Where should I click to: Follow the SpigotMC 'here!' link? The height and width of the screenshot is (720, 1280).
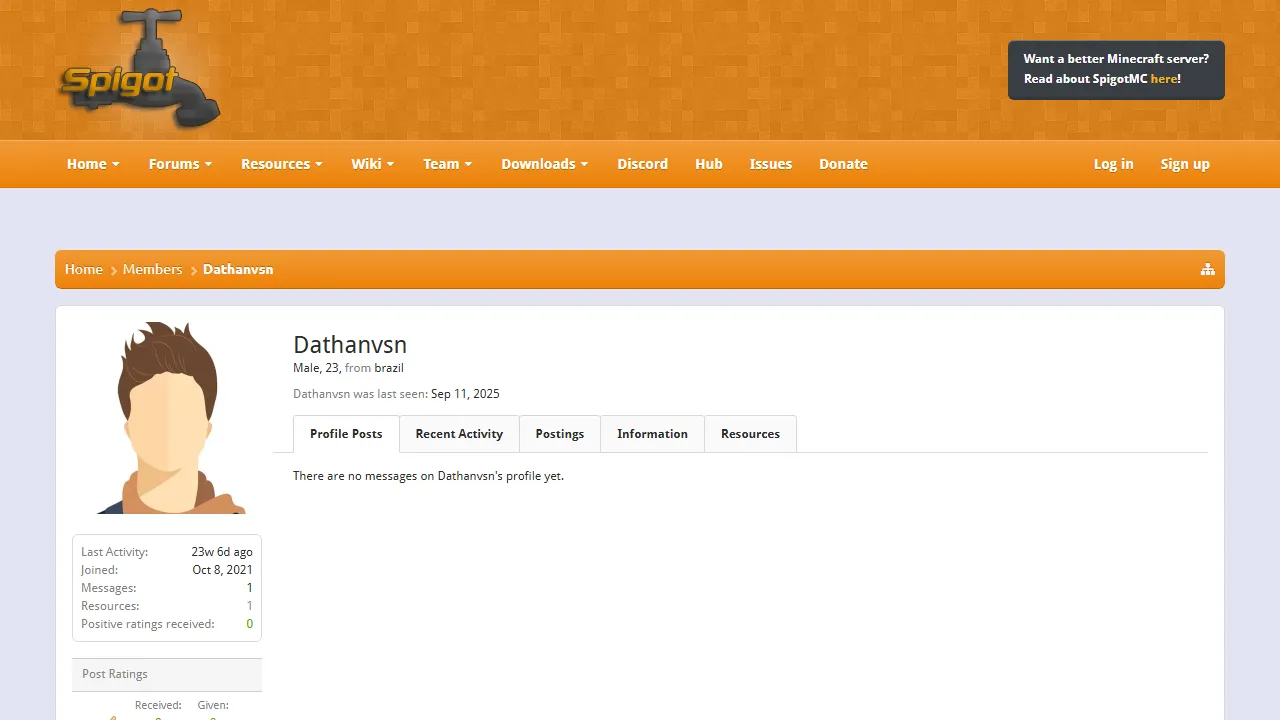click(1164, 79)
